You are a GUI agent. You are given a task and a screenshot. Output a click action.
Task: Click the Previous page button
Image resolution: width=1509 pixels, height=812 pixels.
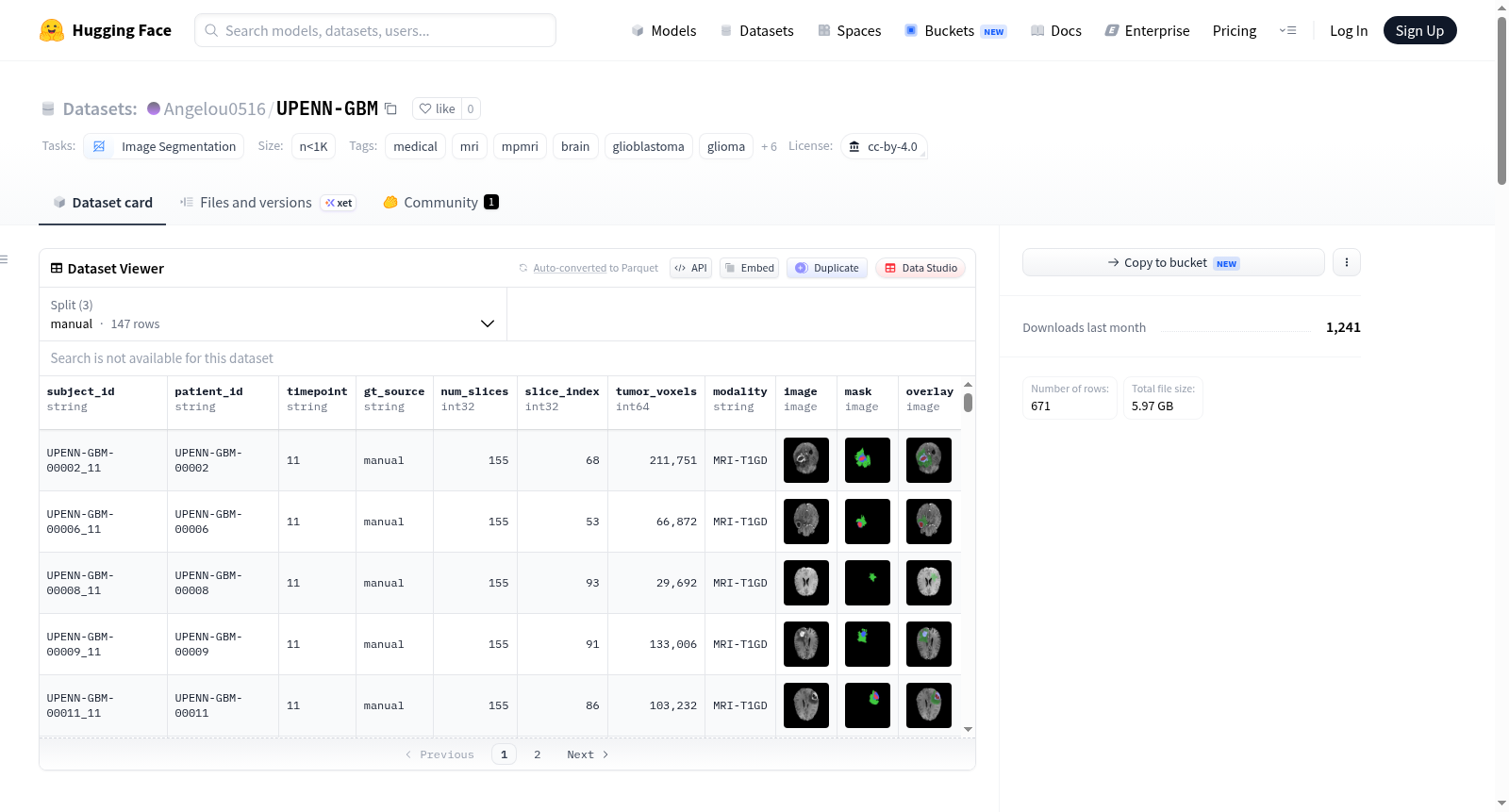439,754
